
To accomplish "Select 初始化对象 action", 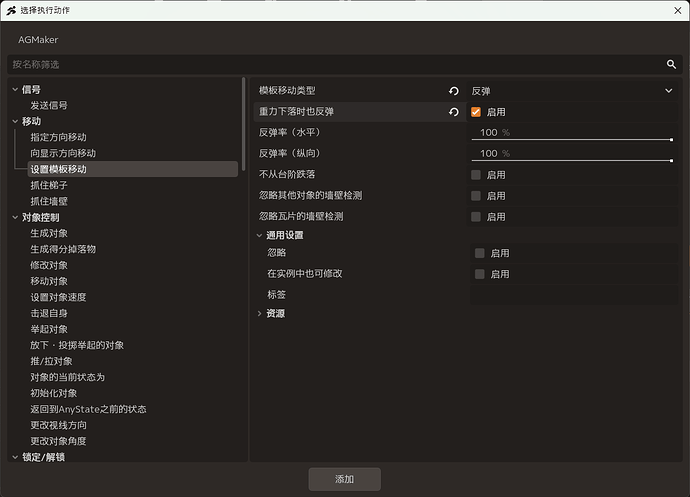I will pos(54,393).
